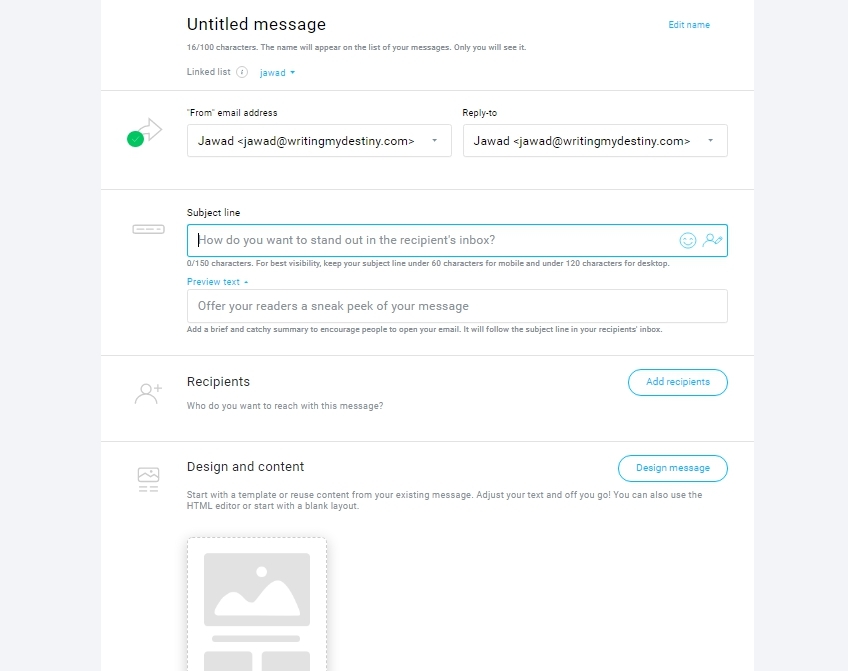Click the green checkmark sender status icon
The image size is (848, 671).
pyautogui.click(x=135, y=139)
